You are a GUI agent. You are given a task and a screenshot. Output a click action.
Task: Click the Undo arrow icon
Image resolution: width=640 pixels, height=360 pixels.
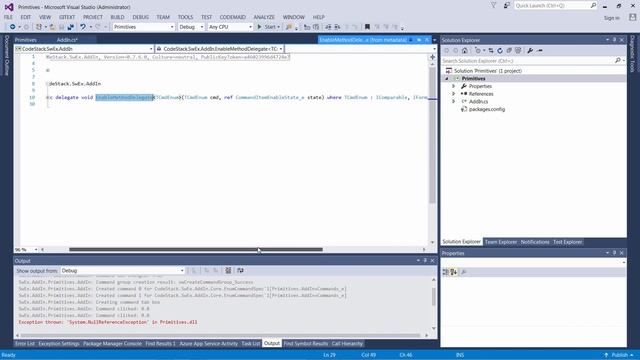[x=83, y=27]
